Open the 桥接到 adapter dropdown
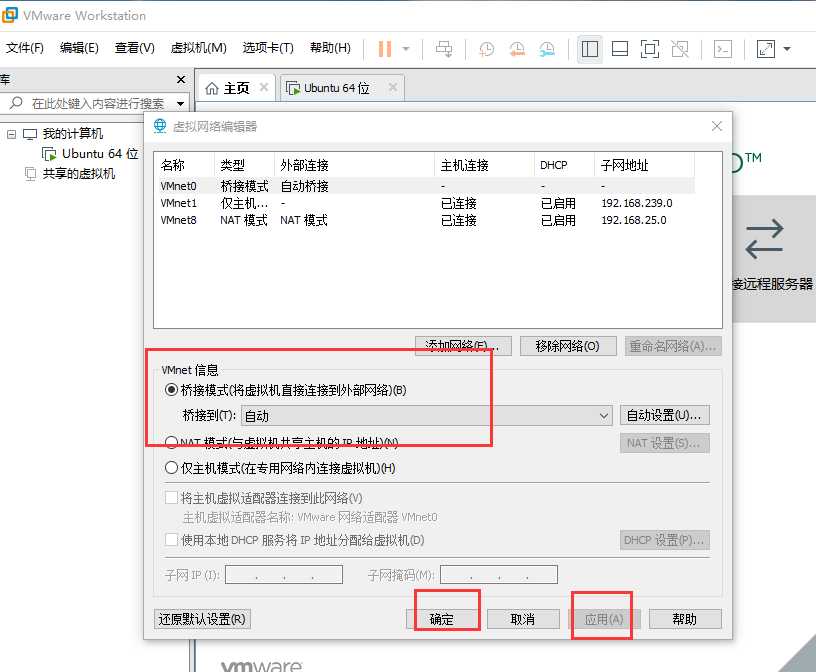Viewport: 816px width, 672px height. pyautogui.click(x=426, y=416)
